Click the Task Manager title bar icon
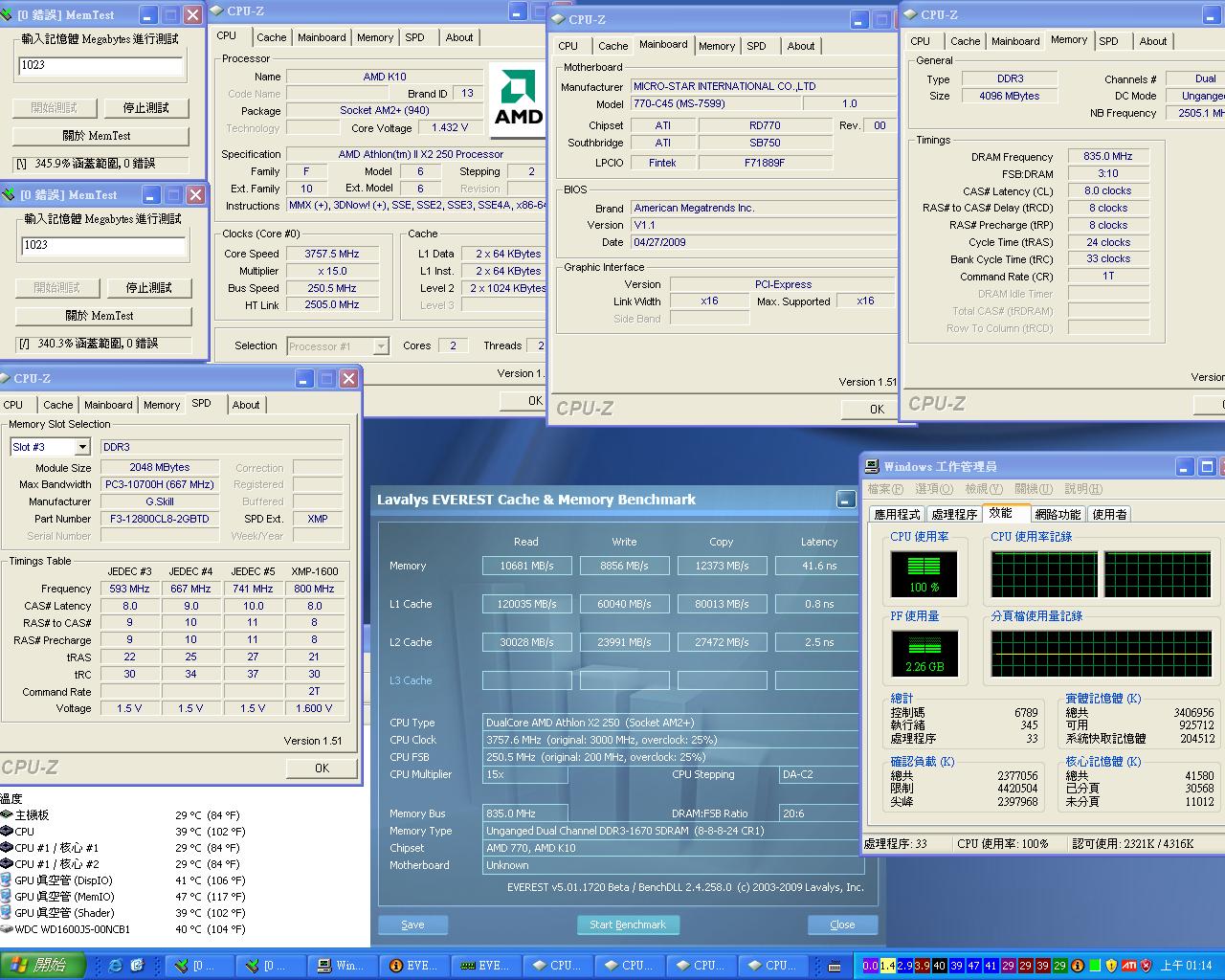The height and width of the screenshot is (980, 1225). [x=872, y=467]
